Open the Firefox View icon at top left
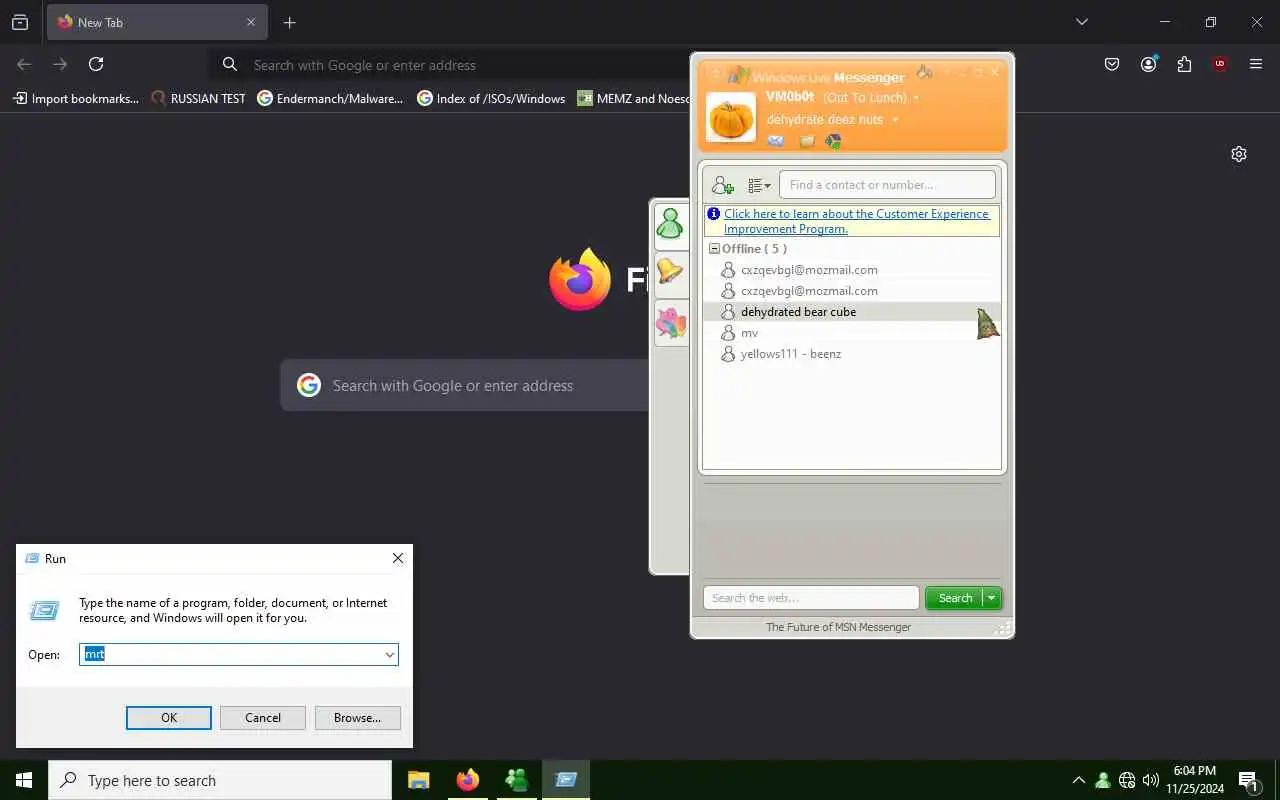 (20, 22)
